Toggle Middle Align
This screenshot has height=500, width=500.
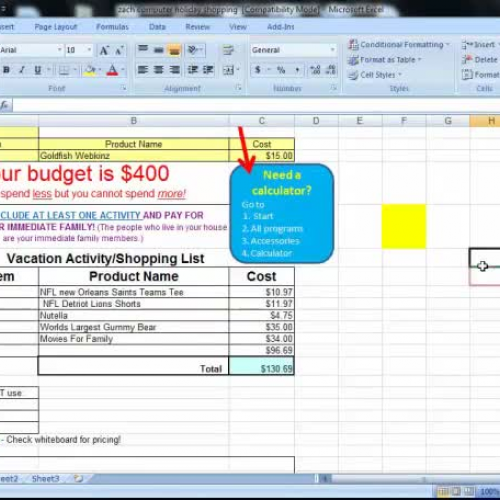click(x=159, y=50)
